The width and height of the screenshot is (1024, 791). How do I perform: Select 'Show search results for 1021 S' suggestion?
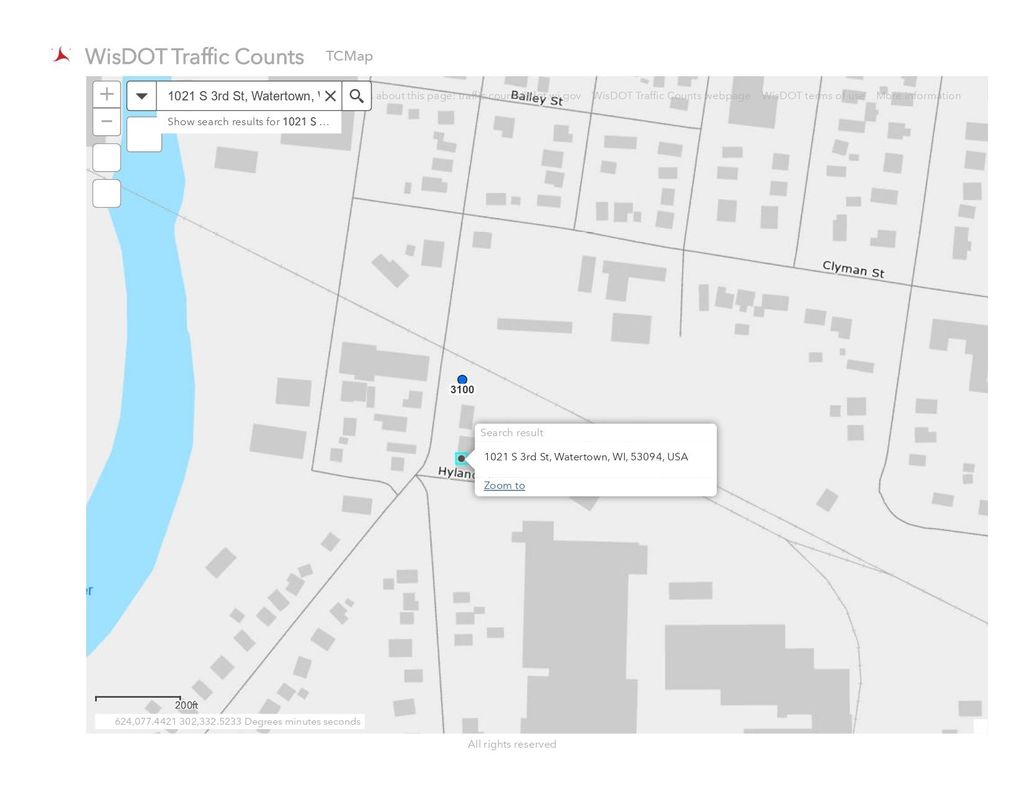point(248,122)
